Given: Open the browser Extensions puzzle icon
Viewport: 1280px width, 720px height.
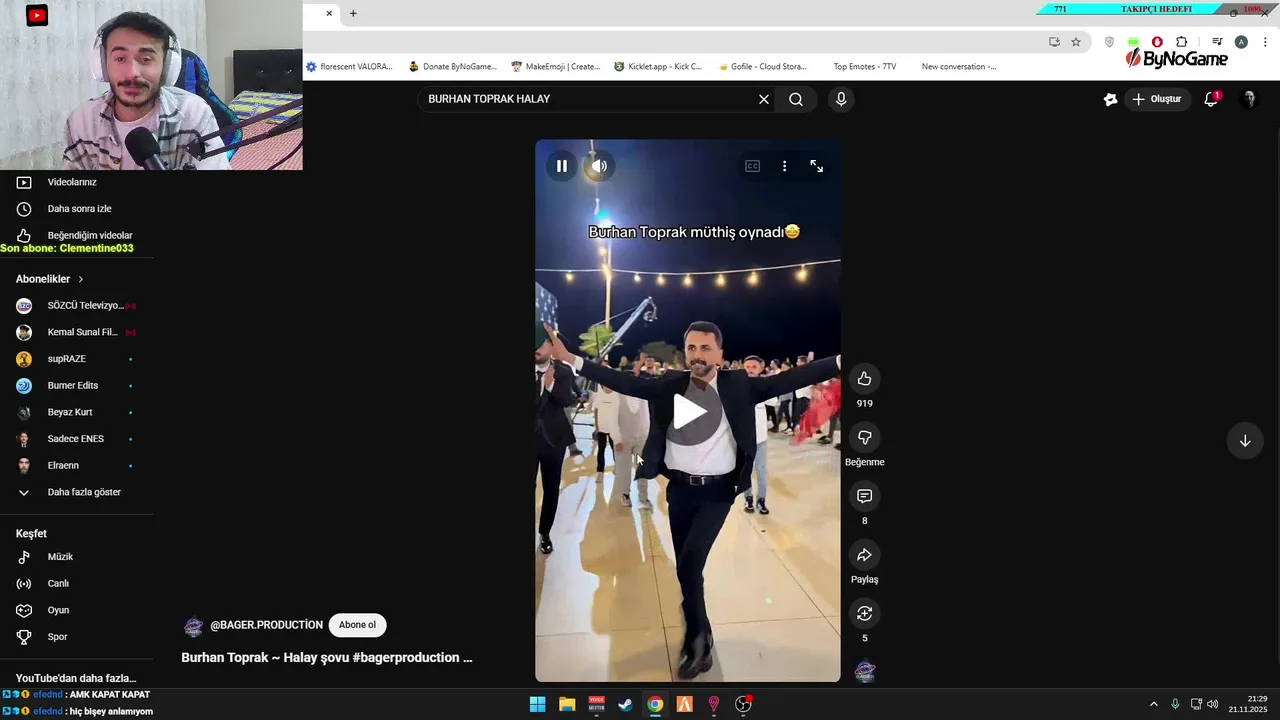Looking at the screenshot, I should (1181, 42).
